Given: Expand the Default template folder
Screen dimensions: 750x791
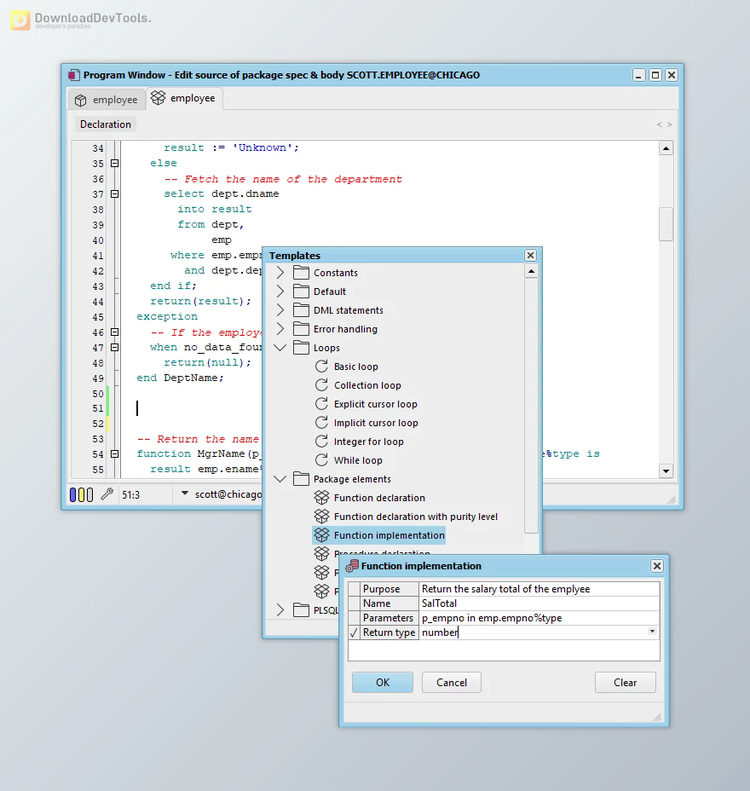Looking at the screenshot, I should (280, 291).
